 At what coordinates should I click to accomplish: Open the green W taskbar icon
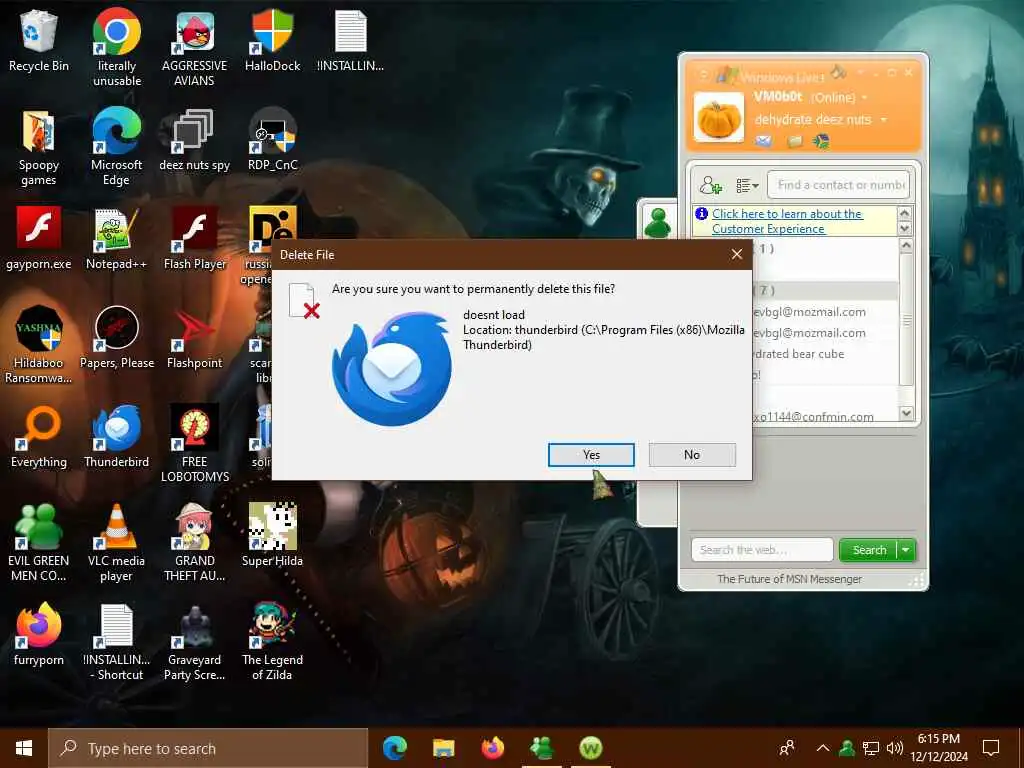click(590, 748)
